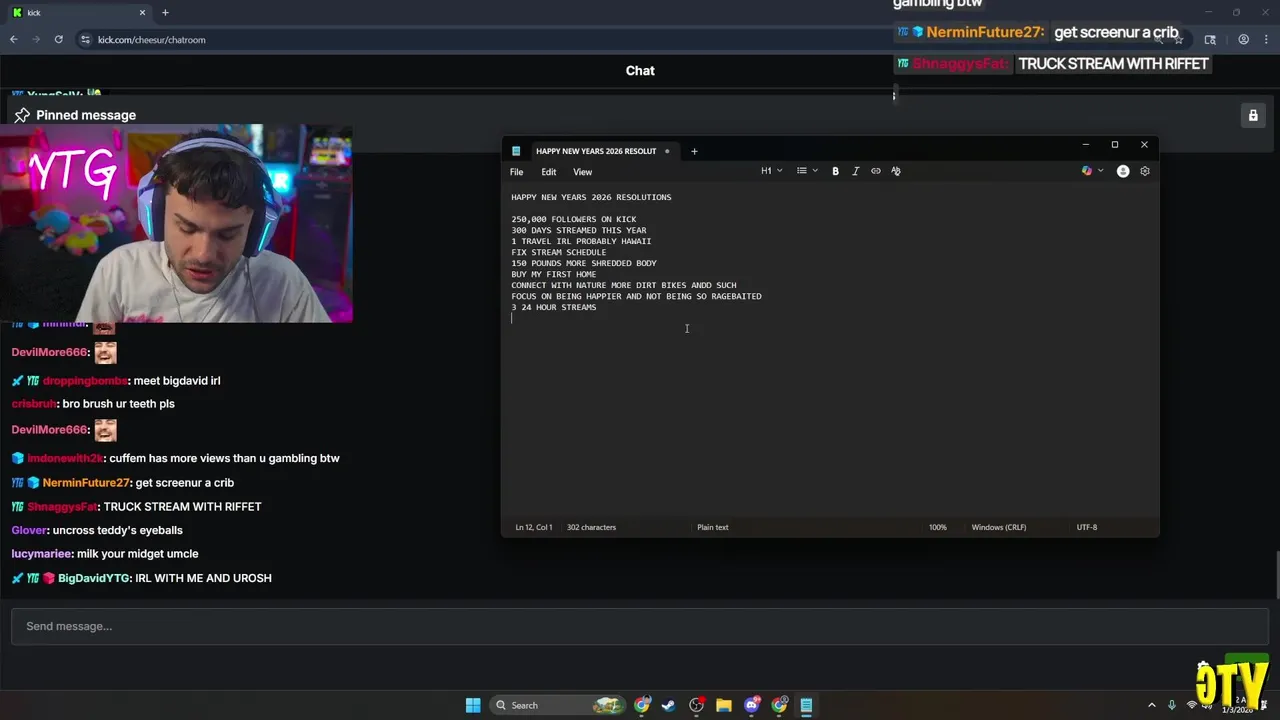Reload the Kick chatroom page
Viewport: 1280px width, 720px height.
[59, 39]
